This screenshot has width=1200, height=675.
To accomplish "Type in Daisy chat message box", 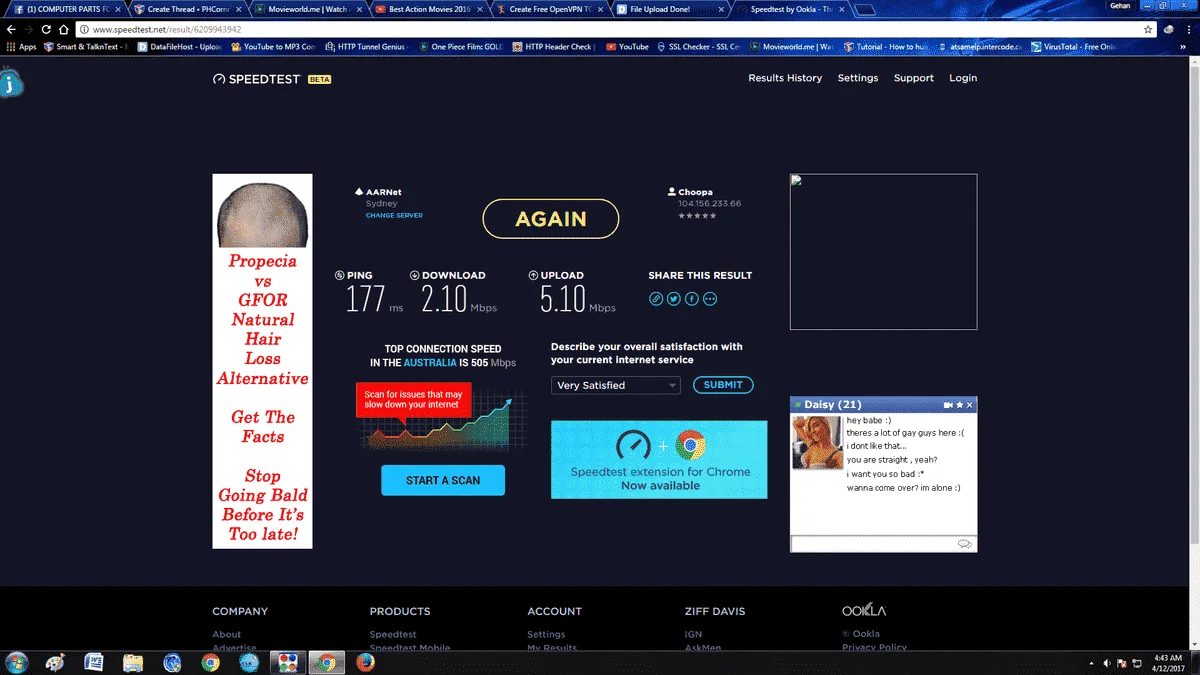I will tap(883, 543).
